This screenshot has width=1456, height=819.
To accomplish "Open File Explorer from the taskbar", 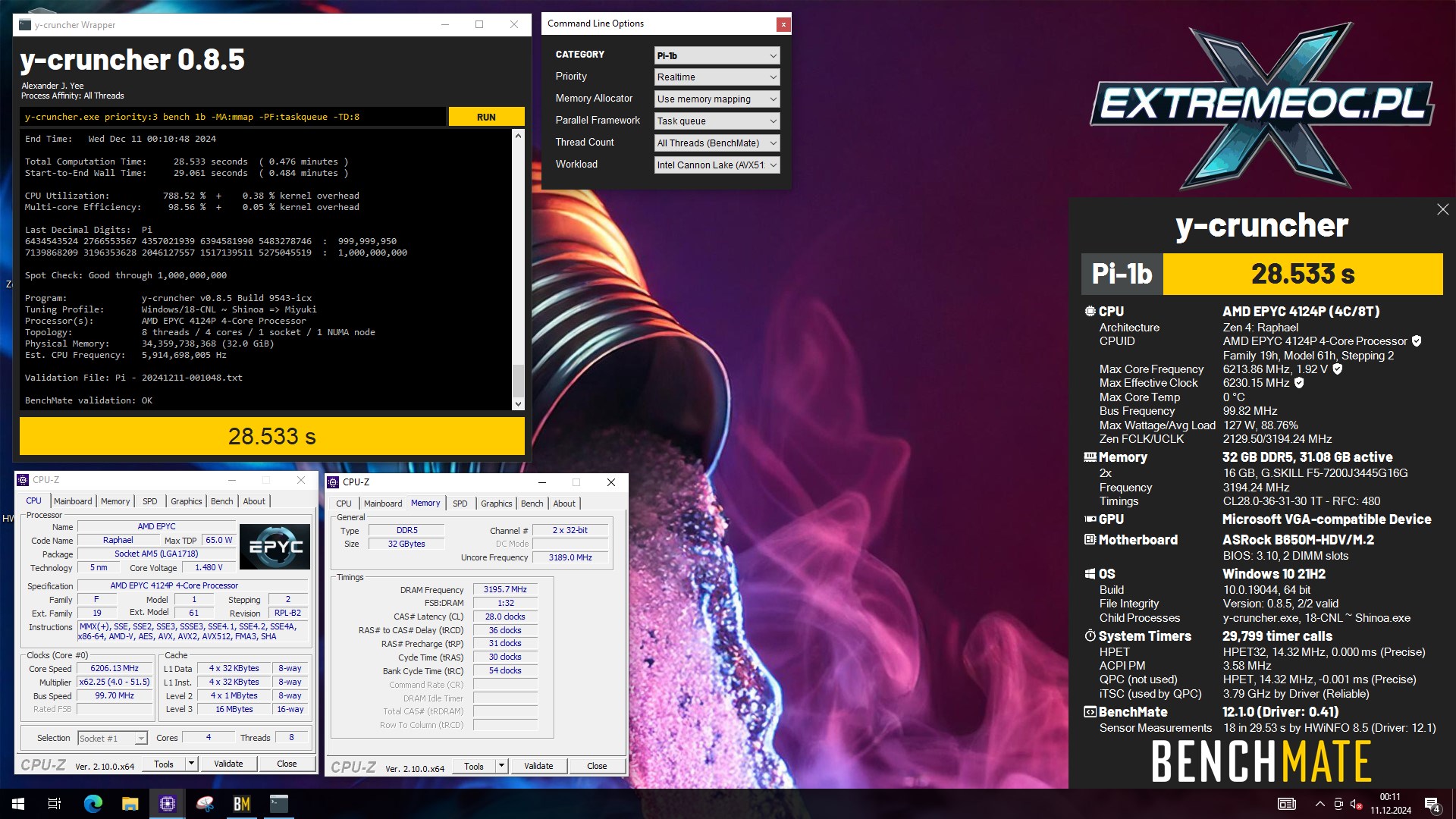I will click(130, 804).
